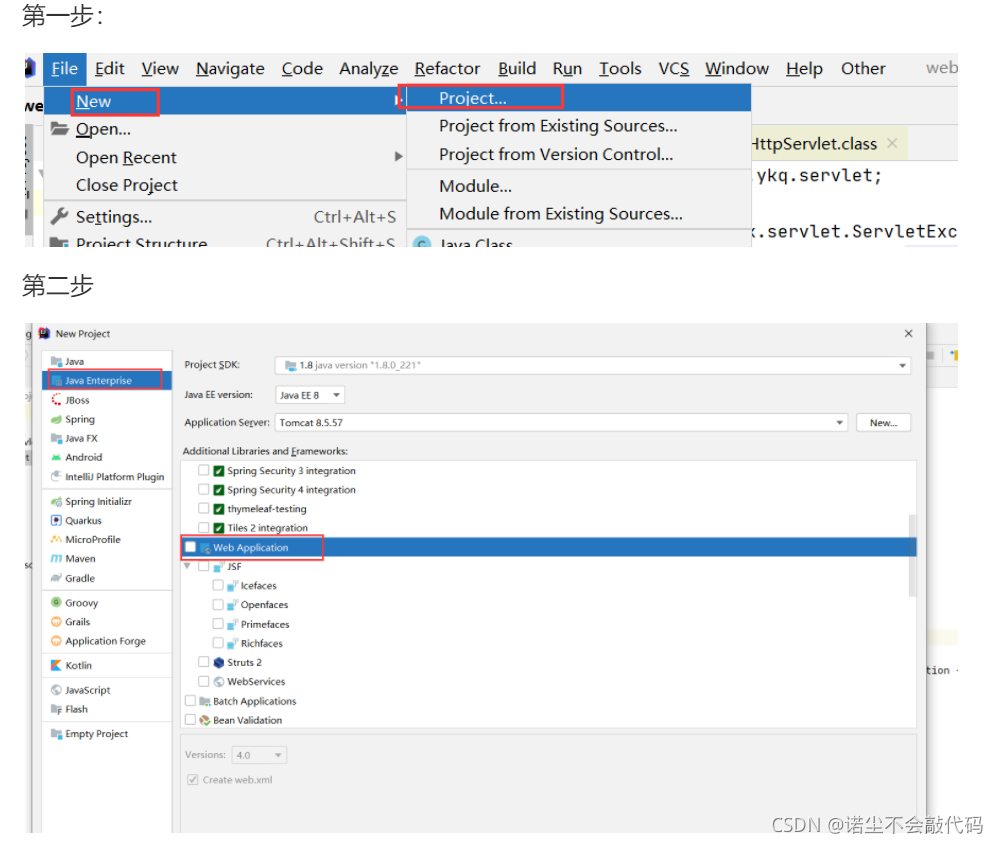Select Groovy icon
Viewport: 998px width, 843px height.
tap(57, 602)
